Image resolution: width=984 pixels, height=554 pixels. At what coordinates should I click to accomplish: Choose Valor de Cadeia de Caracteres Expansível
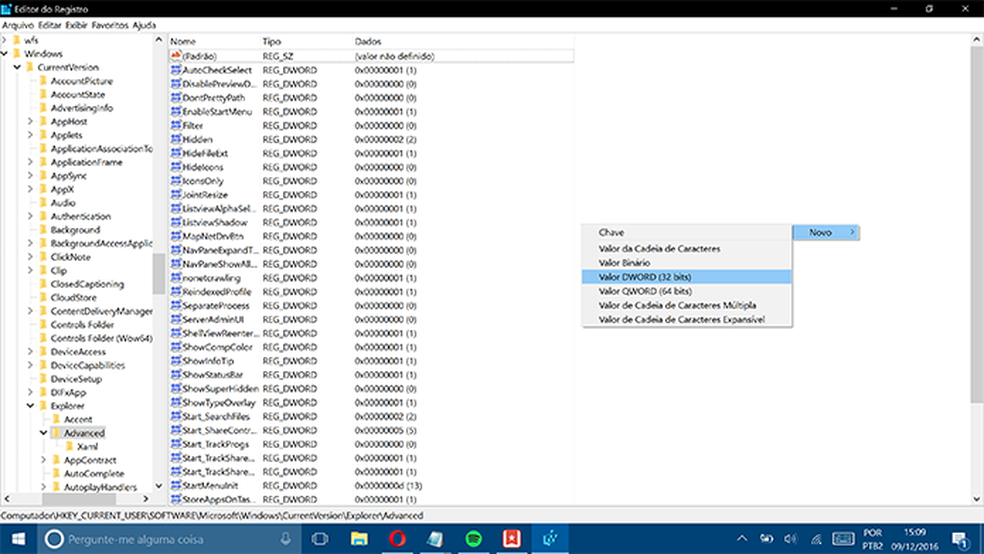[687, 319]
